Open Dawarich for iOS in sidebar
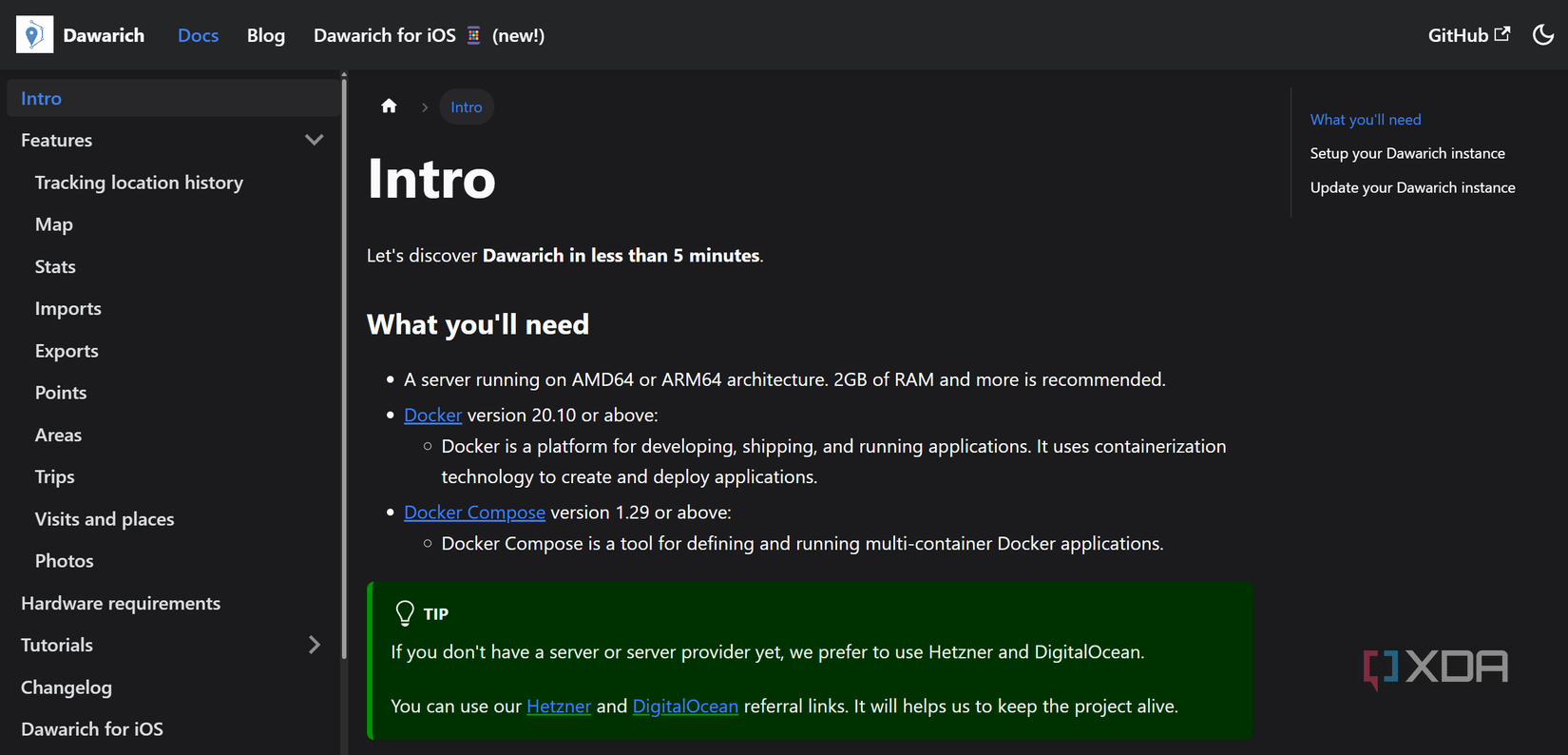The image size is (1568, 755). 92,729
